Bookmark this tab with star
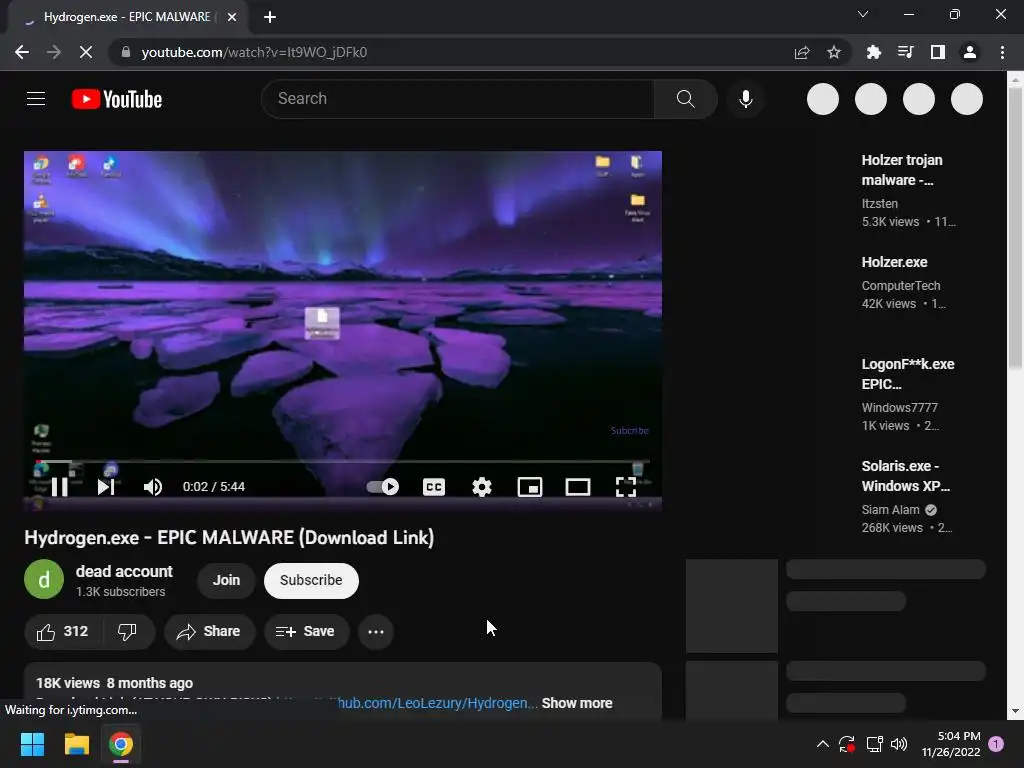The height and width of the screenshot is (768, 1024). [x=833, y=52]
